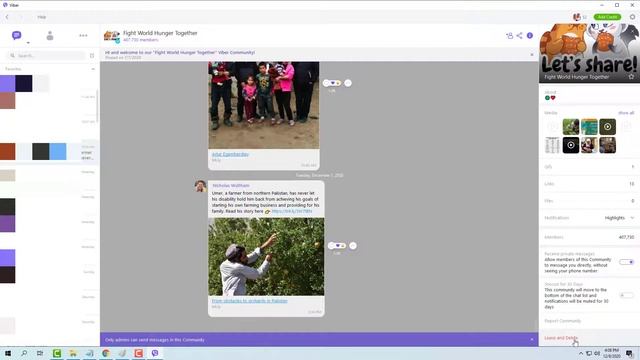
Task: Open the Files row in info panel
Action: 589,201
